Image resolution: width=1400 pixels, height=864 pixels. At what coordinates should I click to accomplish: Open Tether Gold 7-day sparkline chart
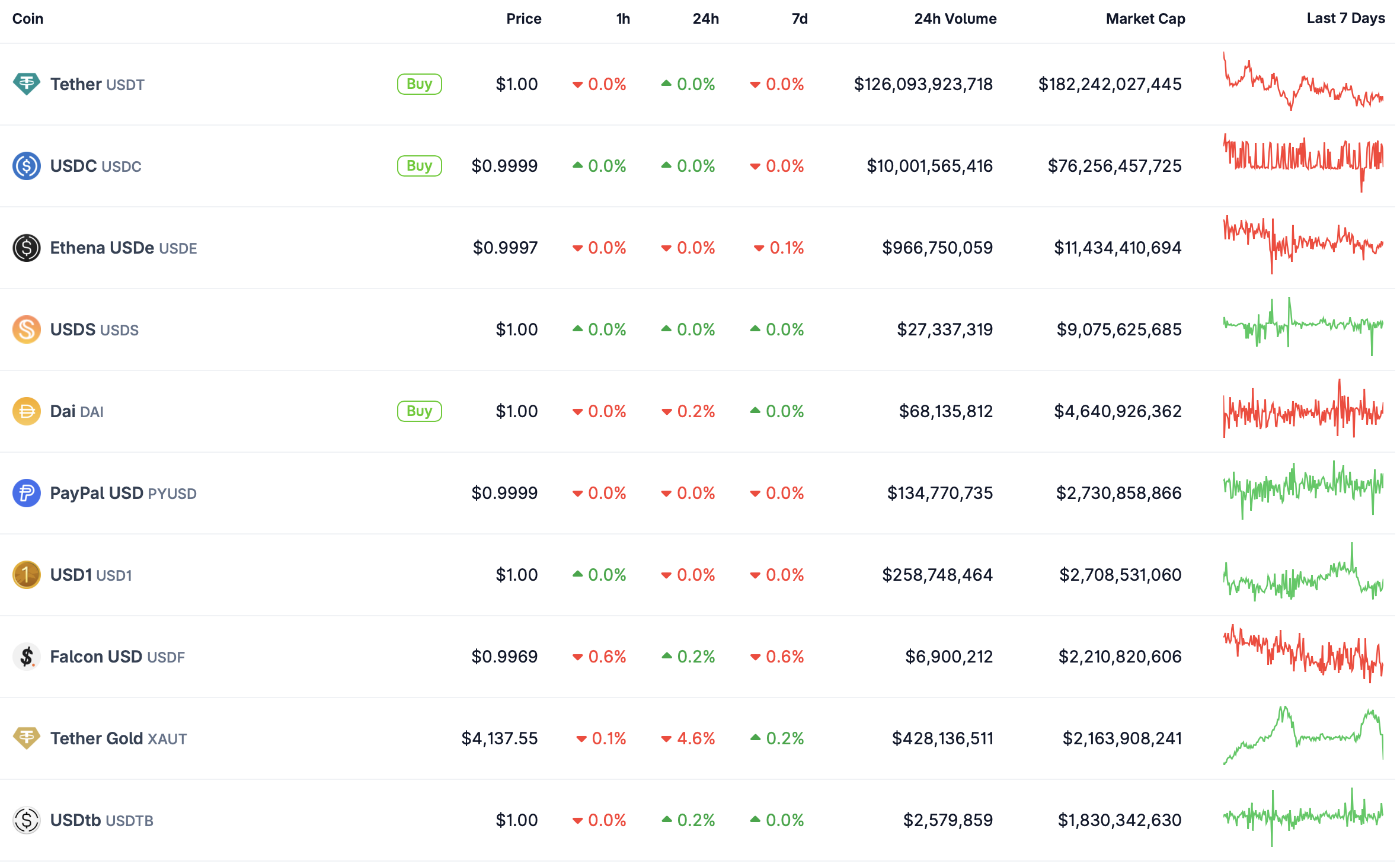pos(1303,736)
